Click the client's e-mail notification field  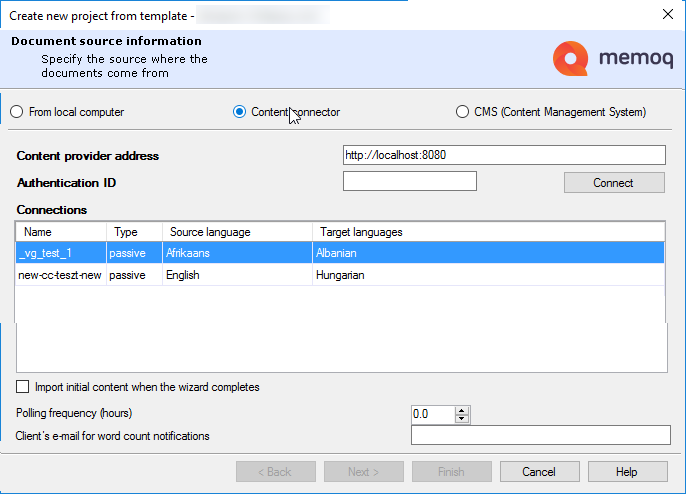(540, 435)
